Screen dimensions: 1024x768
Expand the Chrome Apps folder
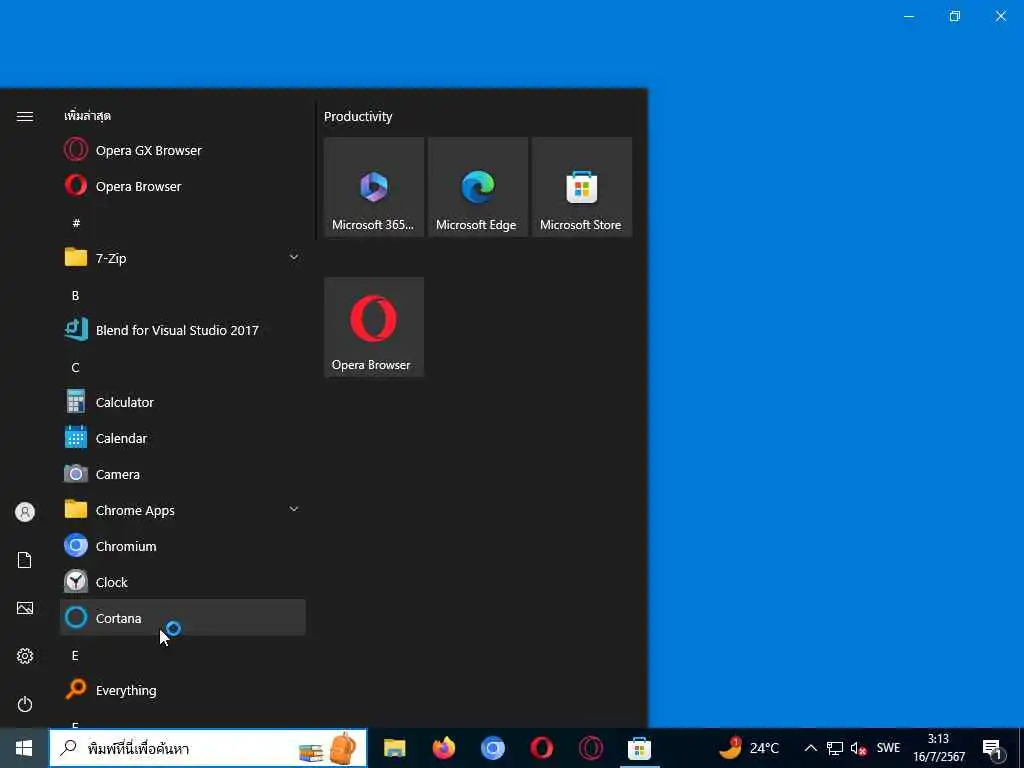(x=183, y=510)
